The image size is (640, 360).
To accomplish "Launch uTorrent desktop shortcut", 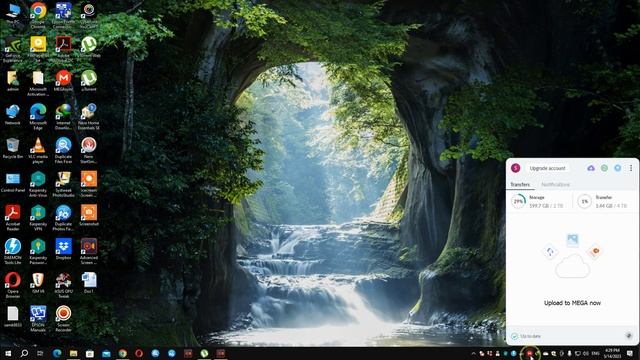I will click(x=89, y=80).
